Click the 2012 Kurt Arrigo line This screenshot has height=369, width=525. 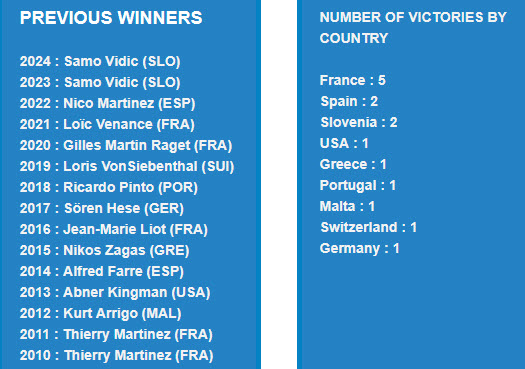[x=100, y=314]
